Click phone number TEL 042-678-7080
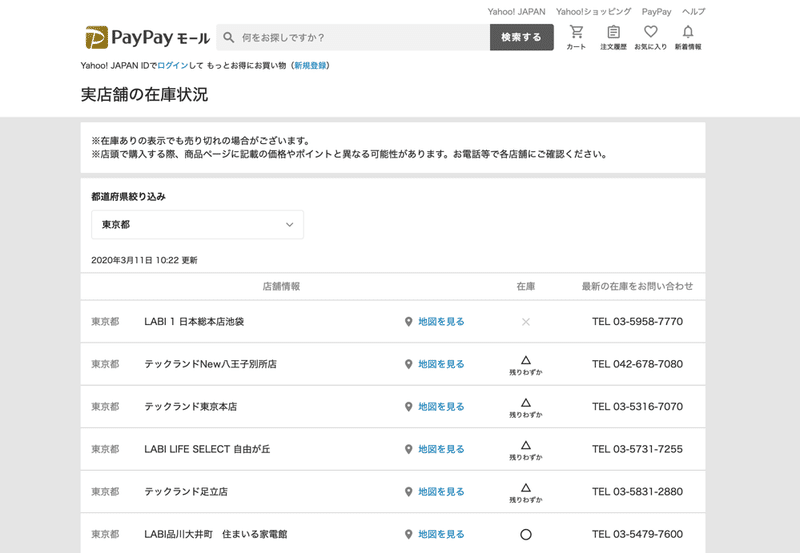800x553 pixels. (637, 364)
